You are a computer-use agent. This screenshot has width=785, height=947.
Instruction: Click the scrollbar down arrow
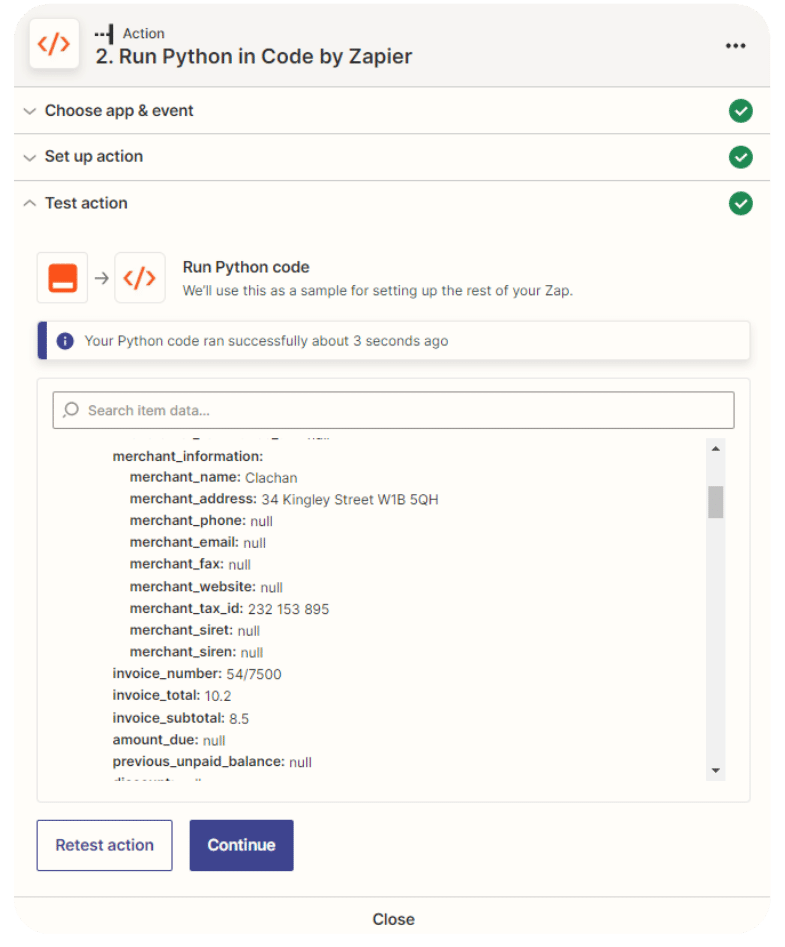[x=715, y=770]
